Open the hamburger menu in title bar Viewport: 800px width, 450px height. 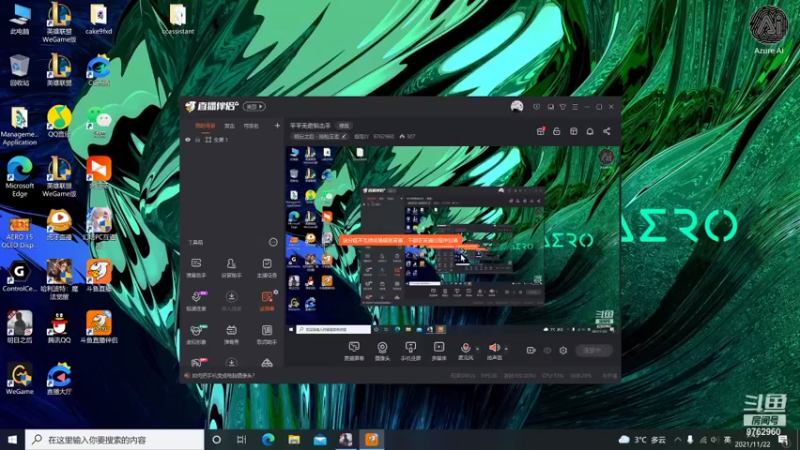point(575,107)
